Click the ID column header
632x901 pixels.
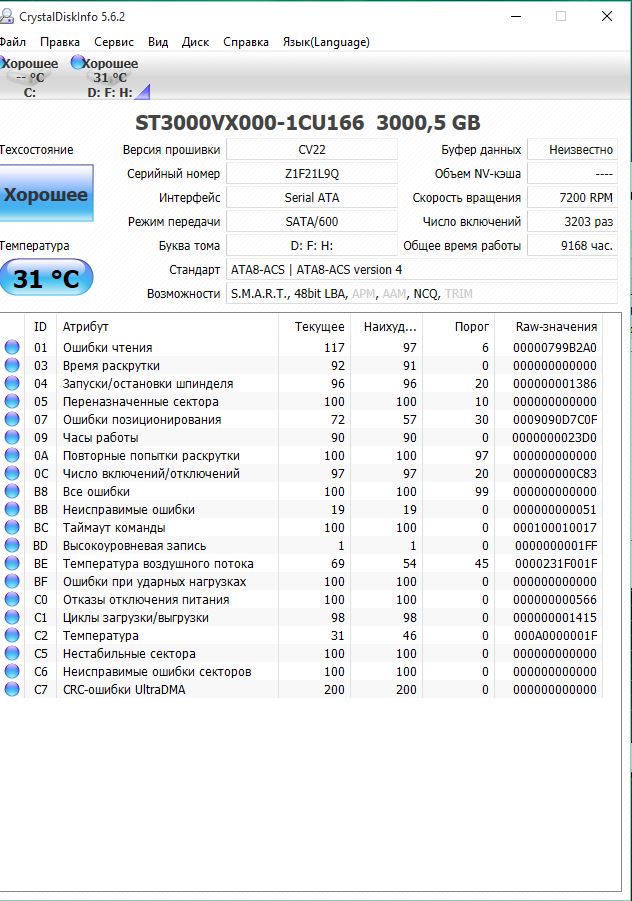40,326
